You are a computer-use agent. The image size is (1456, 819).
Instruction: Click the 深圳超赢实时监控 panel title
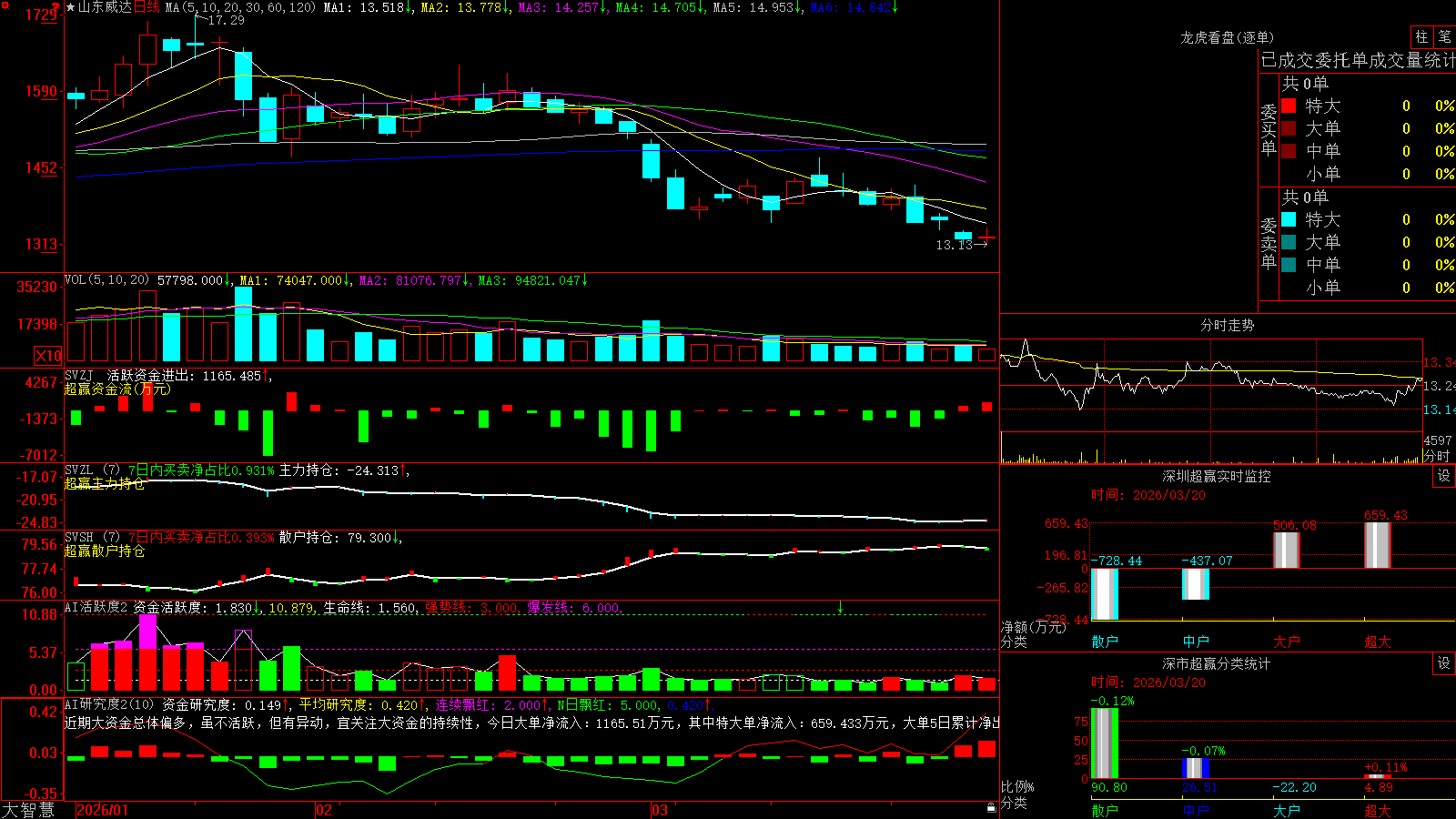[1216, 476]
